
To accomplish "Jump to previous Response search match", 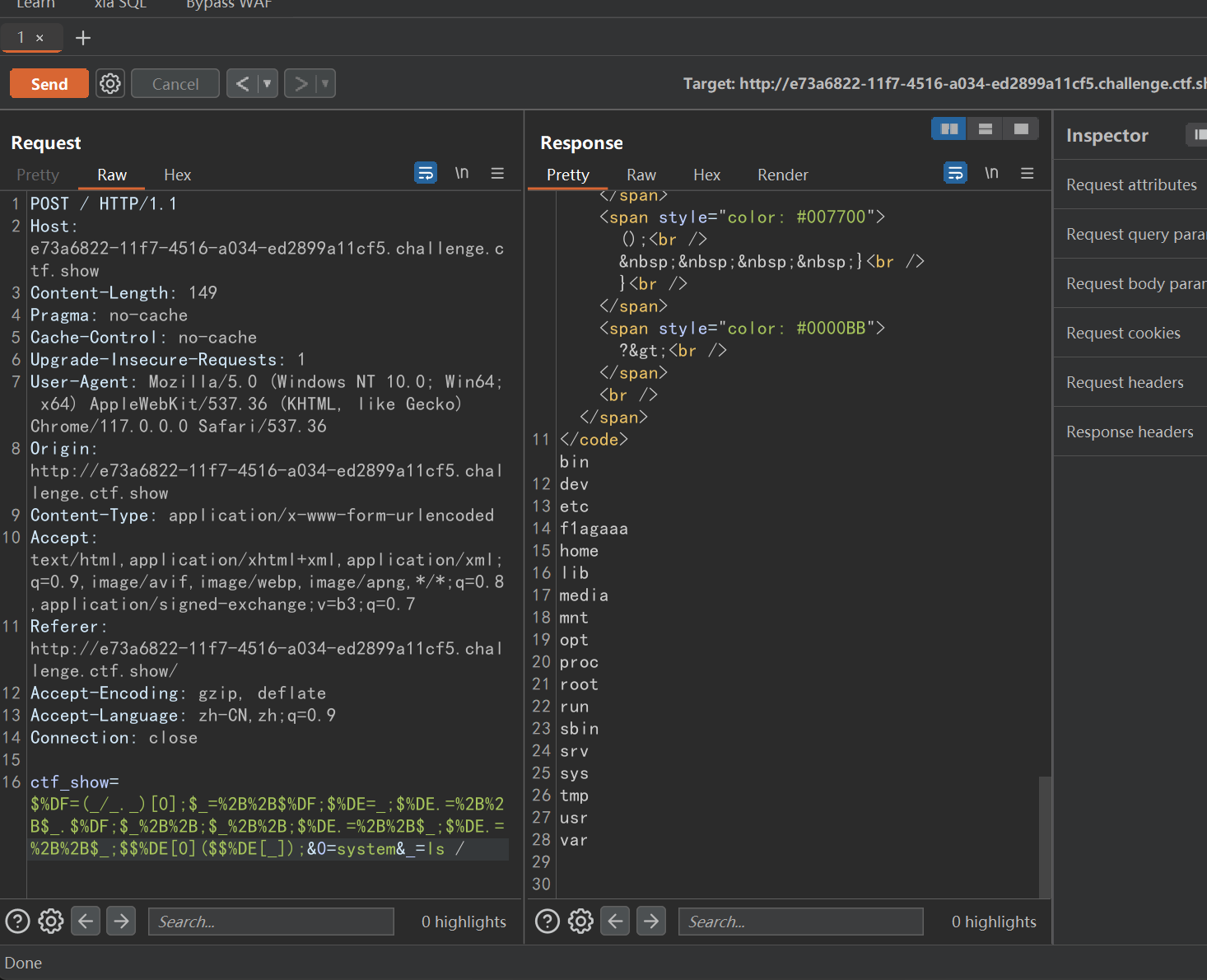I will pyautogui.click(x=615, y=921).
